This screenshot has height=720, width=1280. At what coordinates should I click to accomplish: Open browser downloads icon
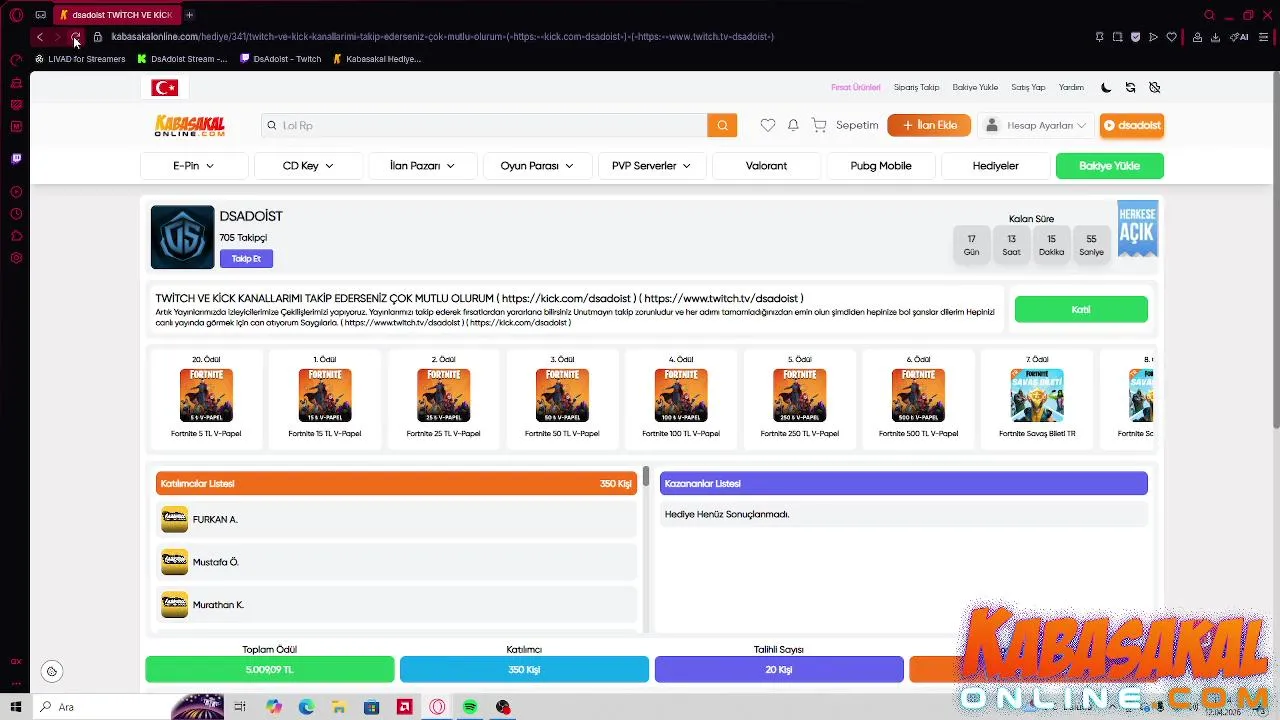tap(1215, 37)
